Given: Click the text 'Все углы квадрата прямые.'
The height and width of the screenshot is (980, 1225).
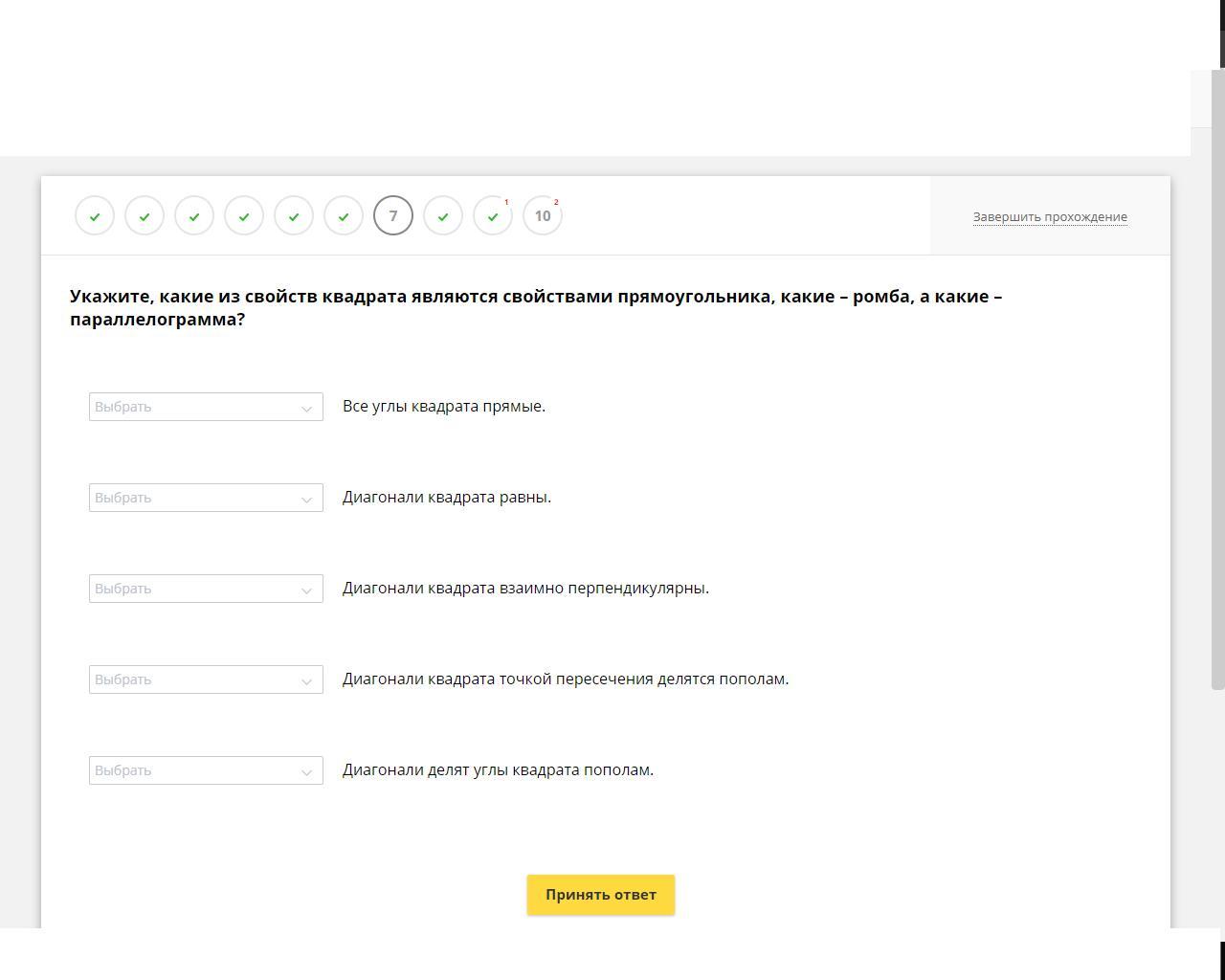Looking at the screenshot, I should point(444,407).
